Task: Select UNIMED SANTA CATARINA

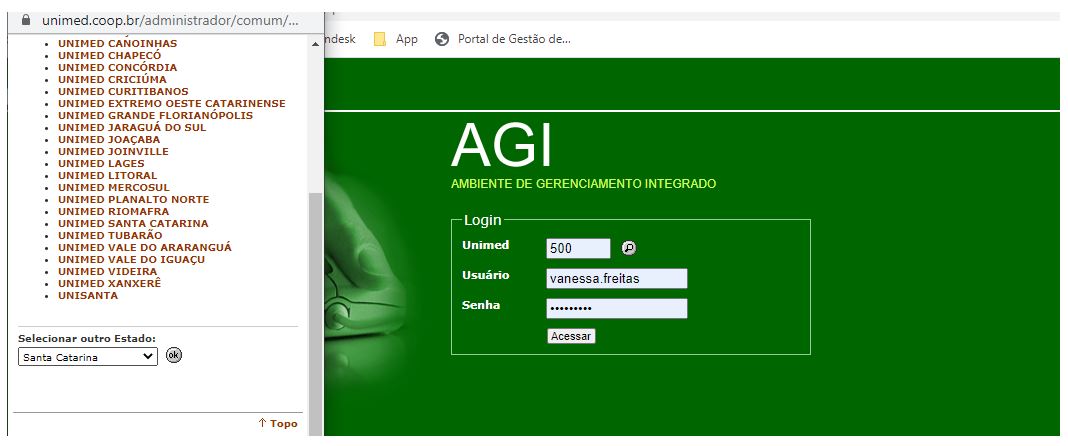Action: pyautogui.click(x=133, y=223)
